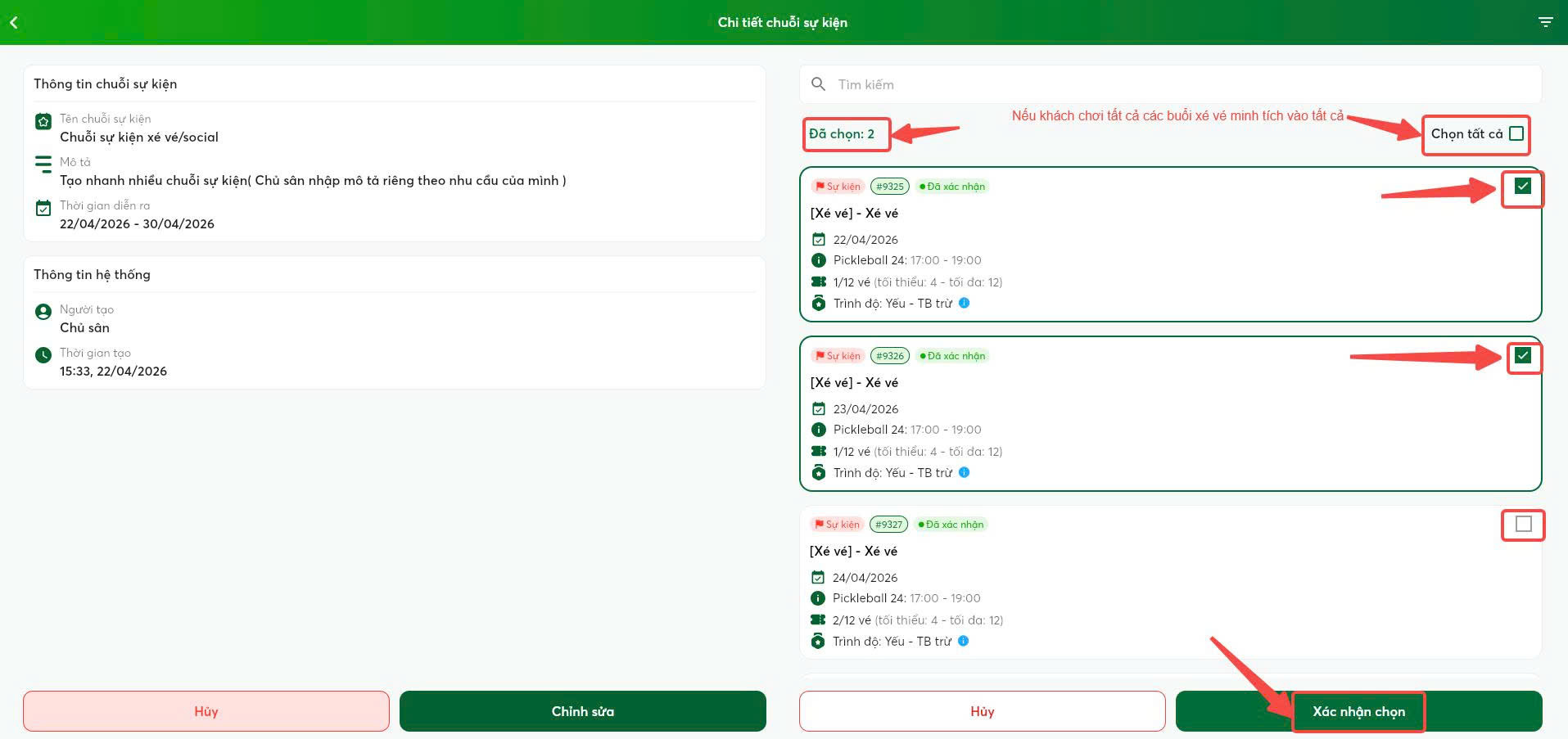Click the description text starting Tạo nhanh nhiều chuỗi

coord(313,181)
